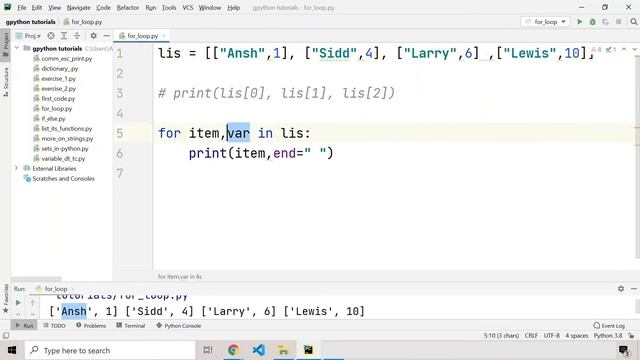Viewport: 640px width, 360px height.
Task: Select list_its_functions.py file
Action: 67,129
